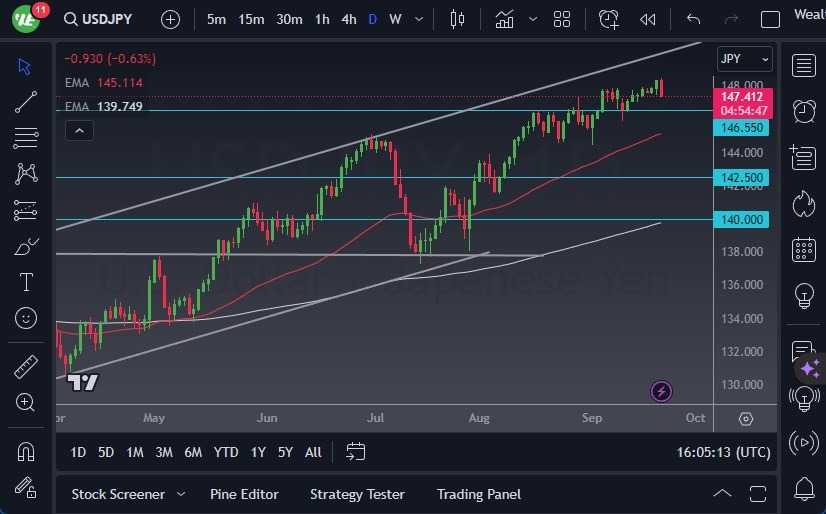Image resolution: width=826 pixels, height=514 pixels.
Task: Click the compare or add symbol plus
Action: (x=171, y=19)
